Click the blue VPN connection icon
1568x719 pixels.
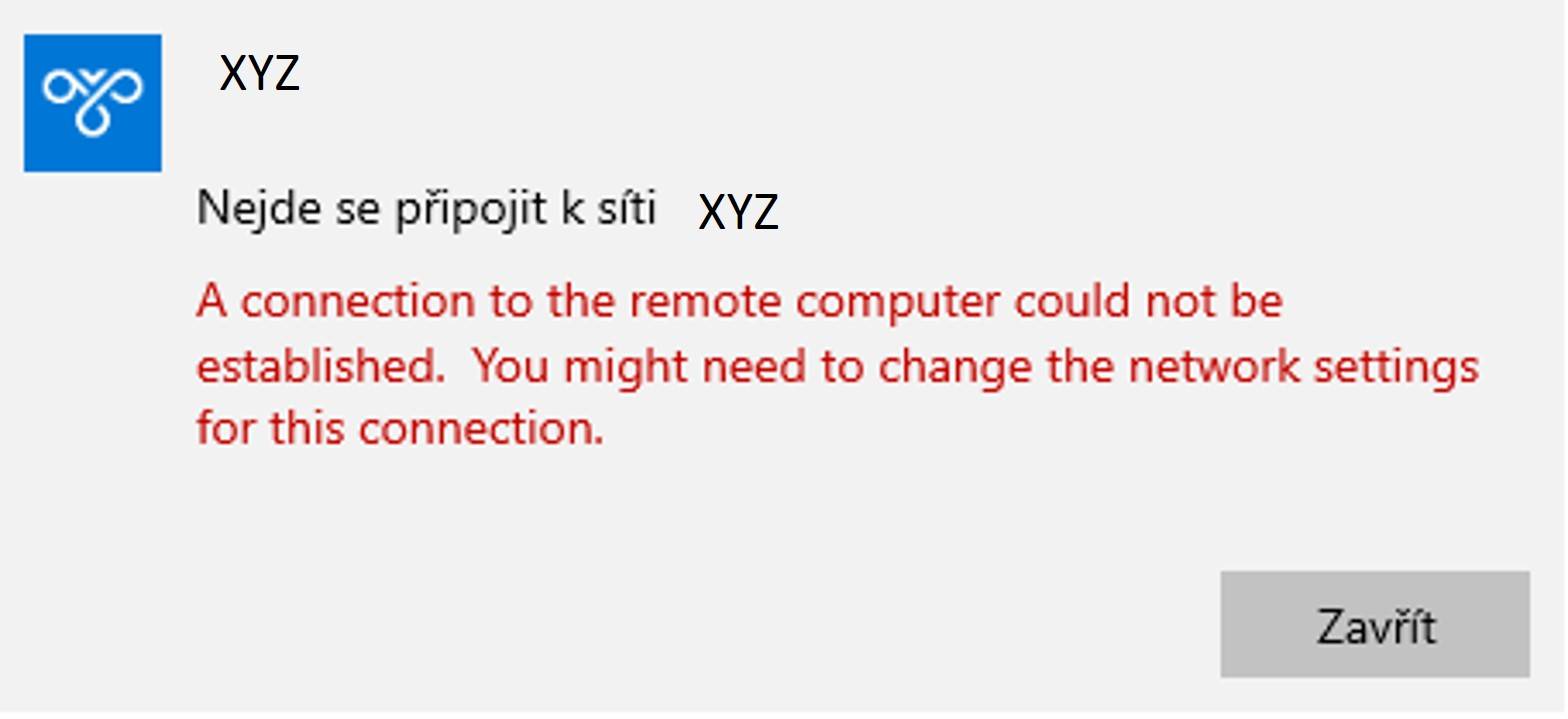click(x=92, y=103)
